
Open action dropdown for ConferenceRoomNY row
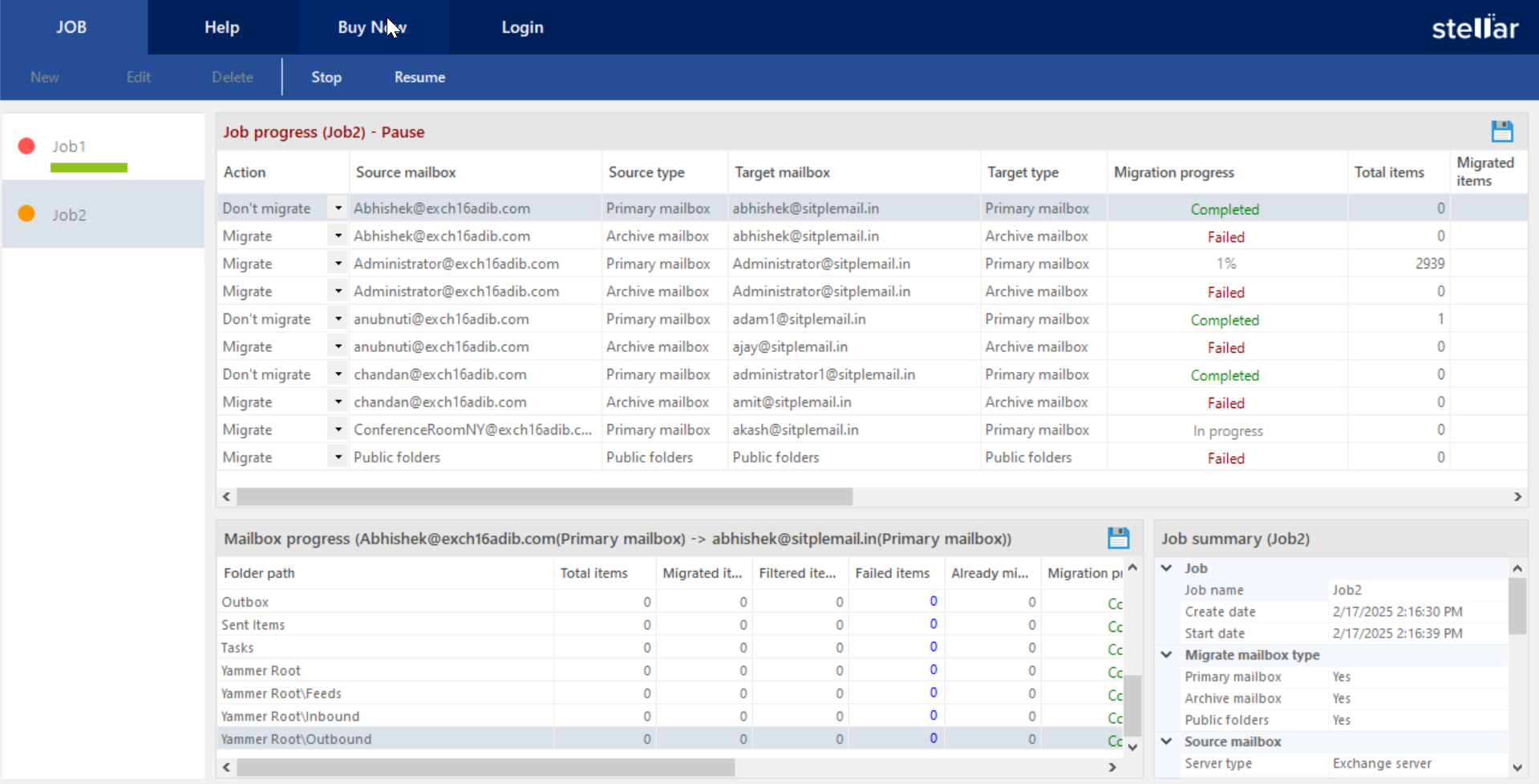tap(338, 429)
